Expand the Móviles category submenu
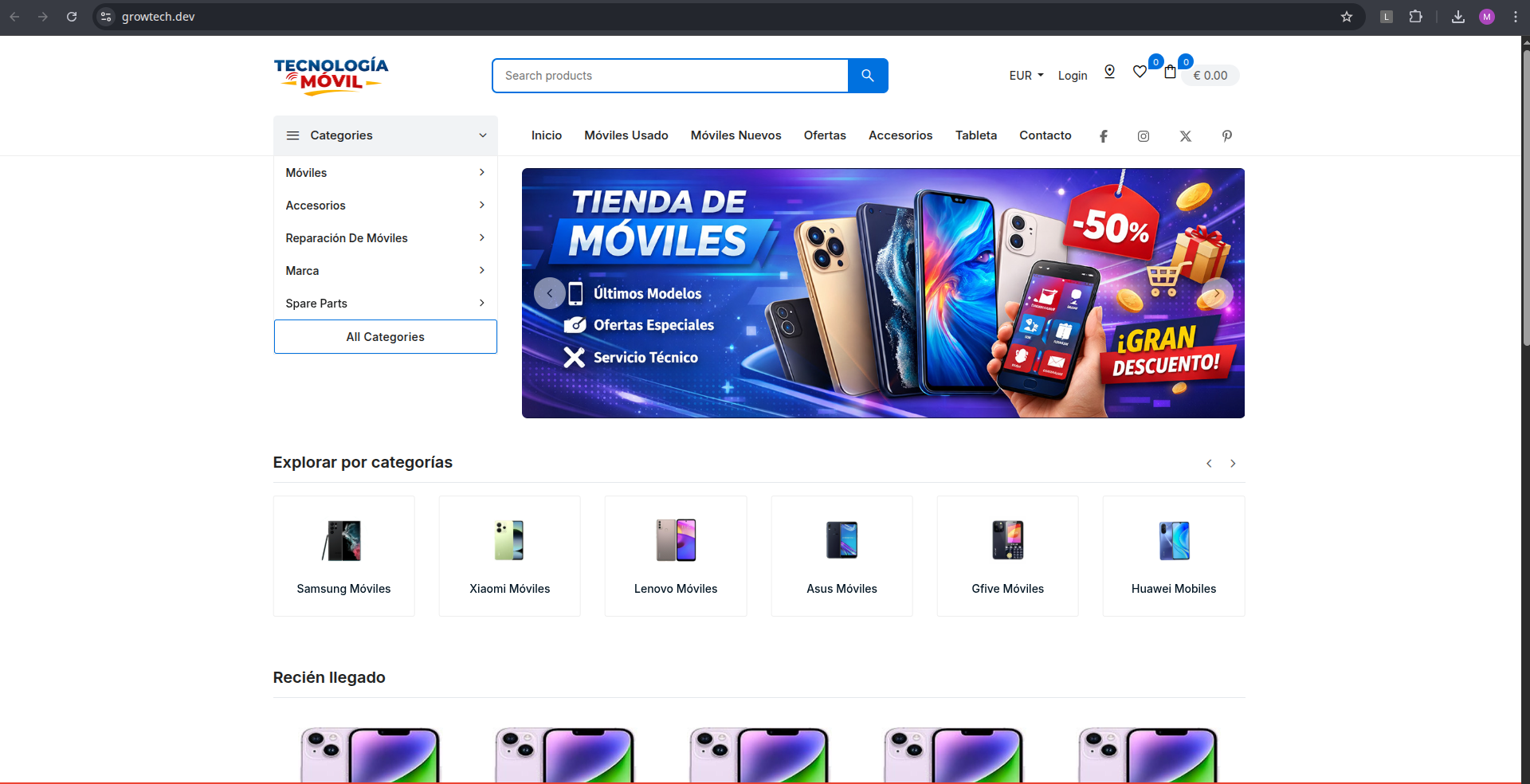 point(482,172)
